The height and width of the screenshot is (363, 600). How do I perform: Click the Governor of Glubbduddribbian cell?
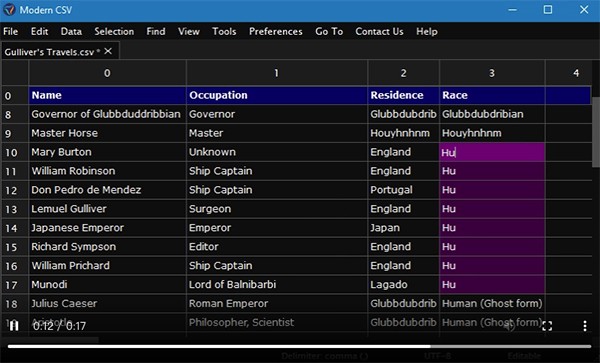click(107, 114)
